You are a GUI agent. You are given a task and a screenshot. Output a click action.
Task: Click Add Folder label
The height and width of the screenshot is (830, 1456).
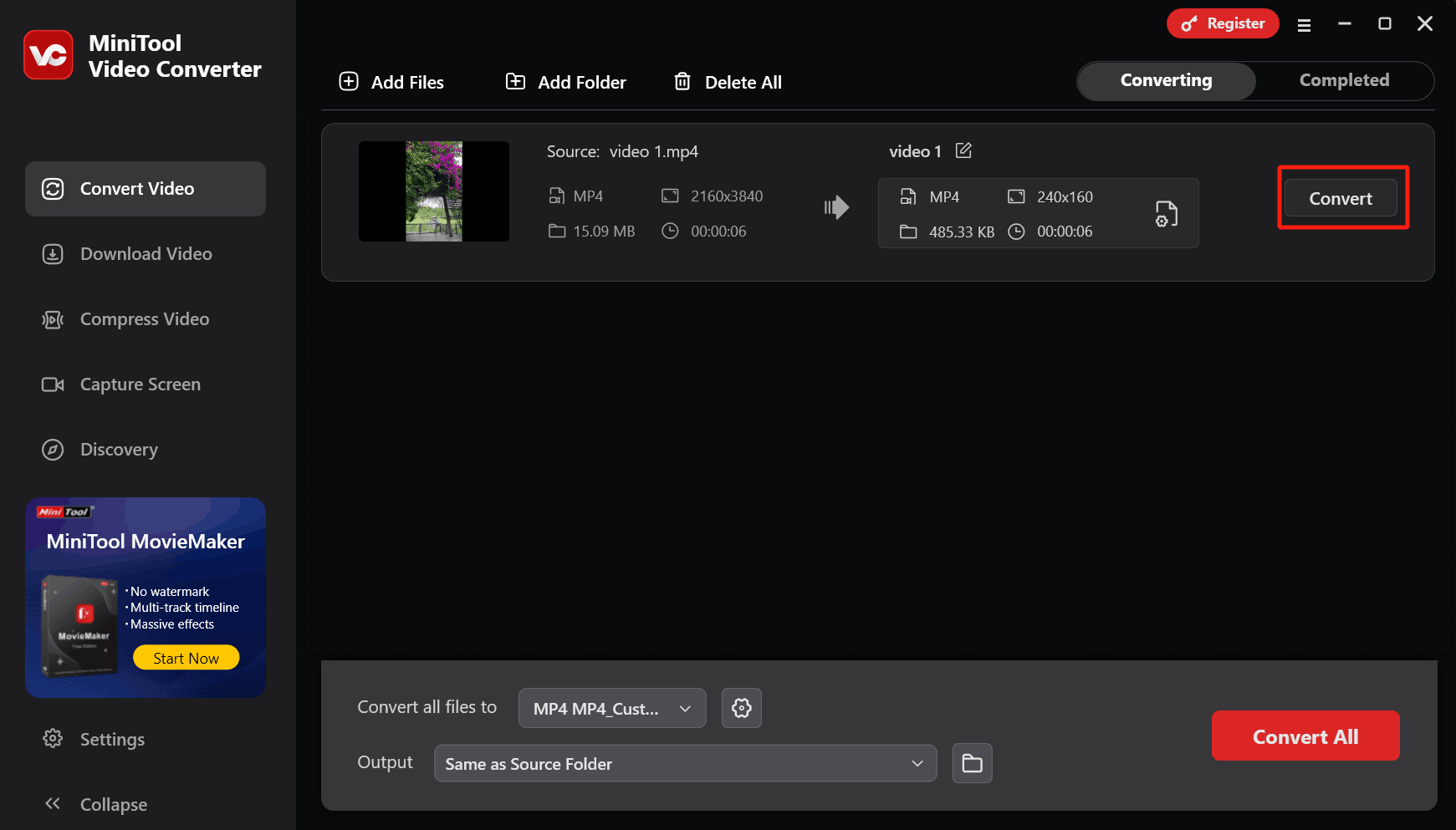click(582, 82)
